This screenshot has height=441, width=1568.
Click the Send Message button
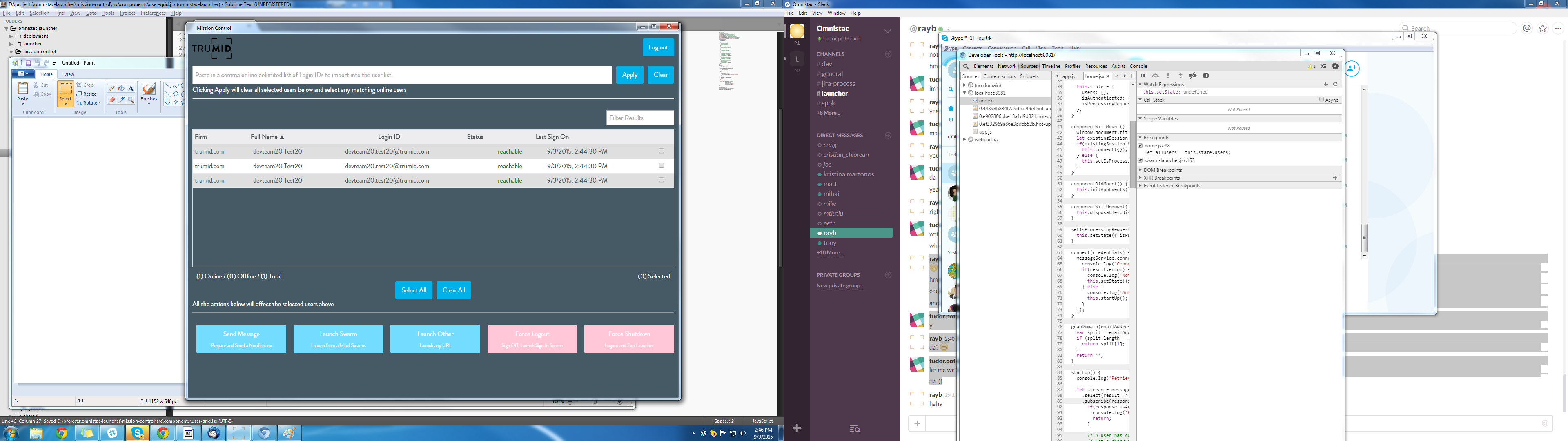point(241,339)
